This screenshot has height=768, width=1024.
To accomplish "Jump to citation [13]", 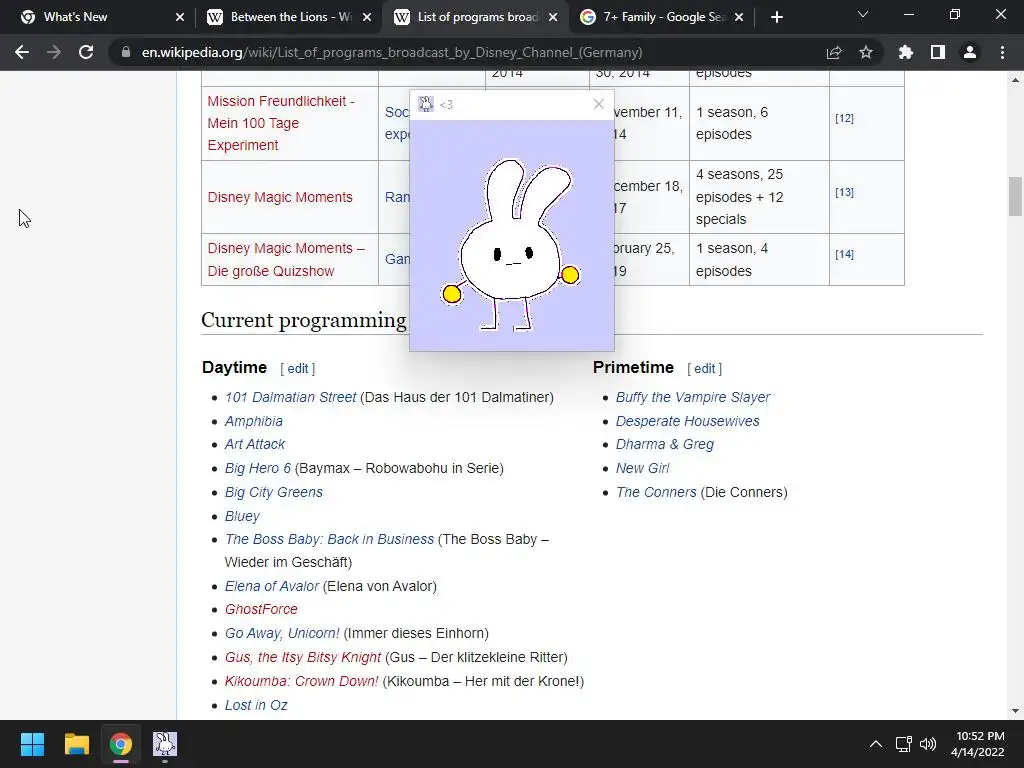I will [x=844, y=192].
